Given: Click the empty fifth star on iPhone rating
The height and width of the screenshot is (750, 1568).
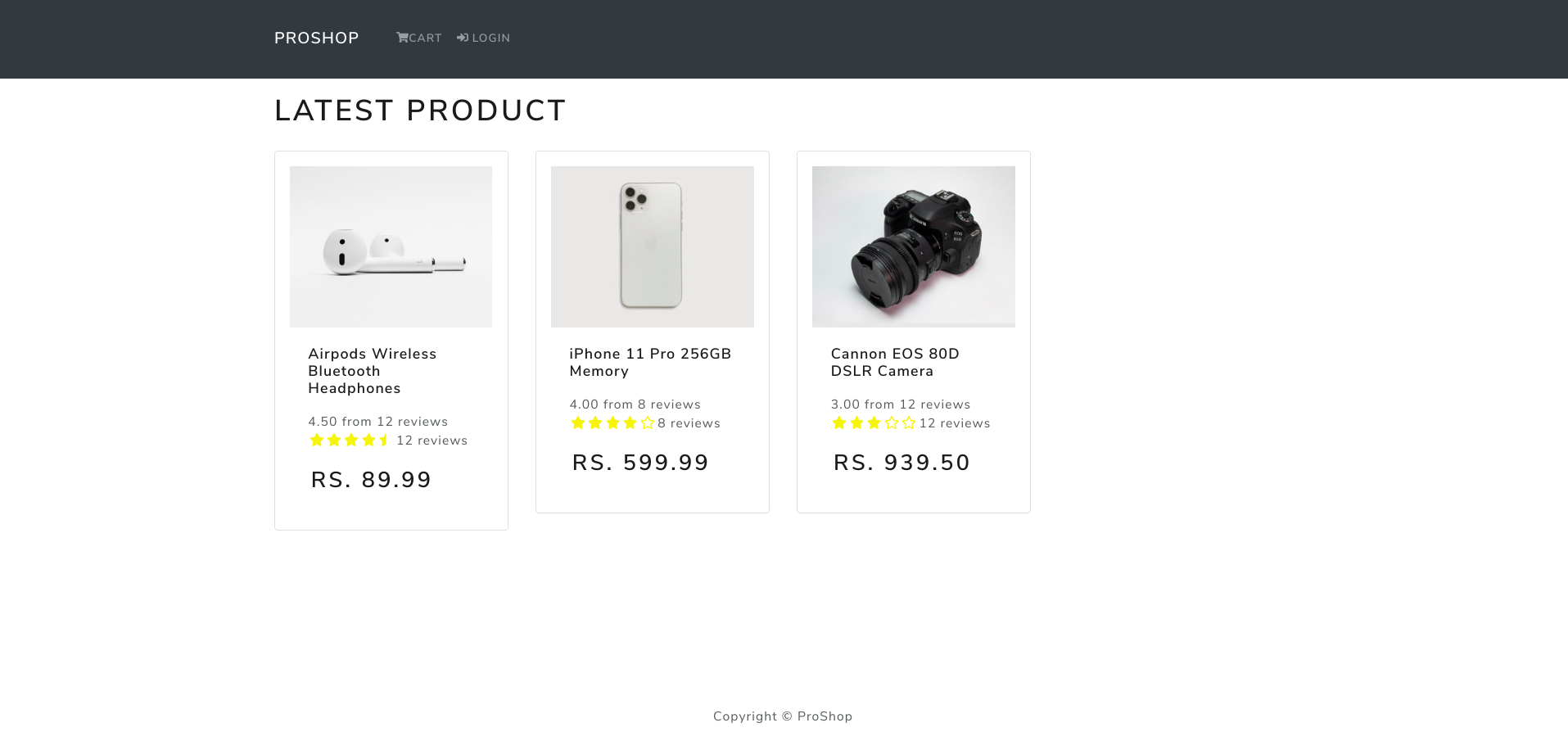Looking at the screenshot, I should (648, 423).
